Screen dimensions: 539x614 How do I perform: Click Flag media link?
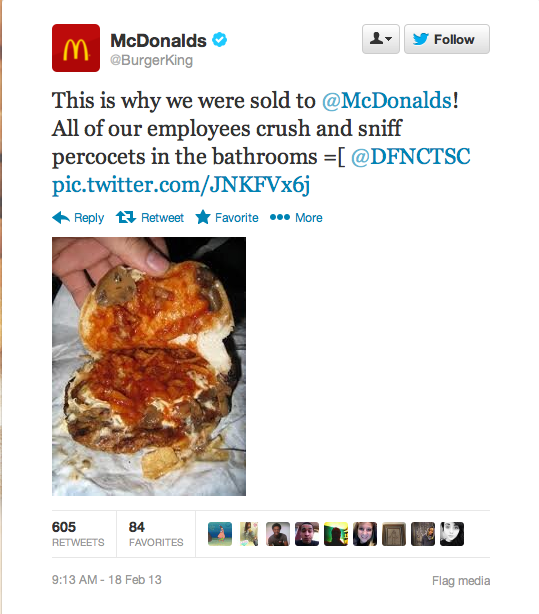[x=461, y=580]
